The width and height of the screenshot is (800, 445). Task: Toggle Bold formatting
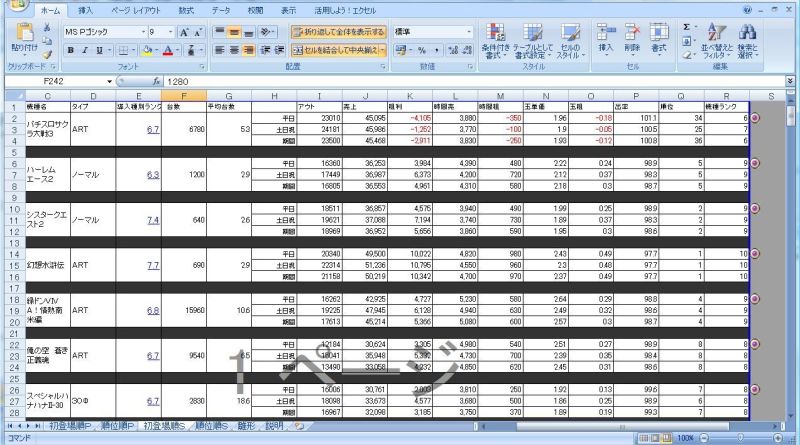[x=69, y=50]
